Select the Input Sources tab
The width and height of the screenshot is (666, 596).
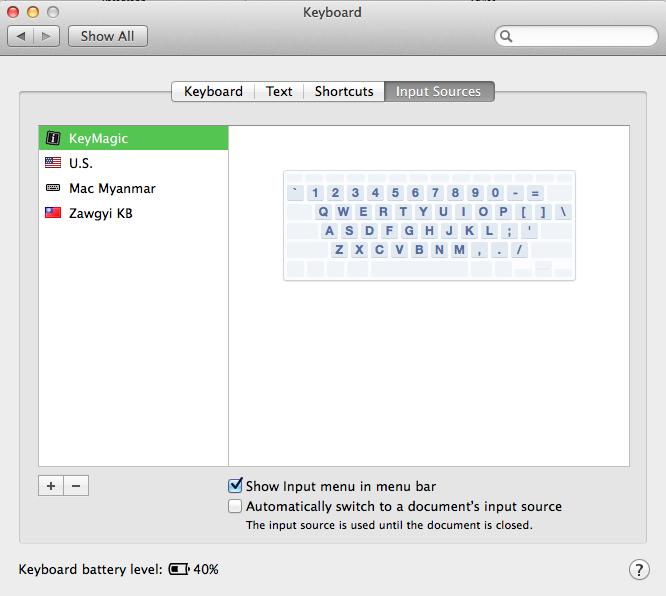coord(439,91)
